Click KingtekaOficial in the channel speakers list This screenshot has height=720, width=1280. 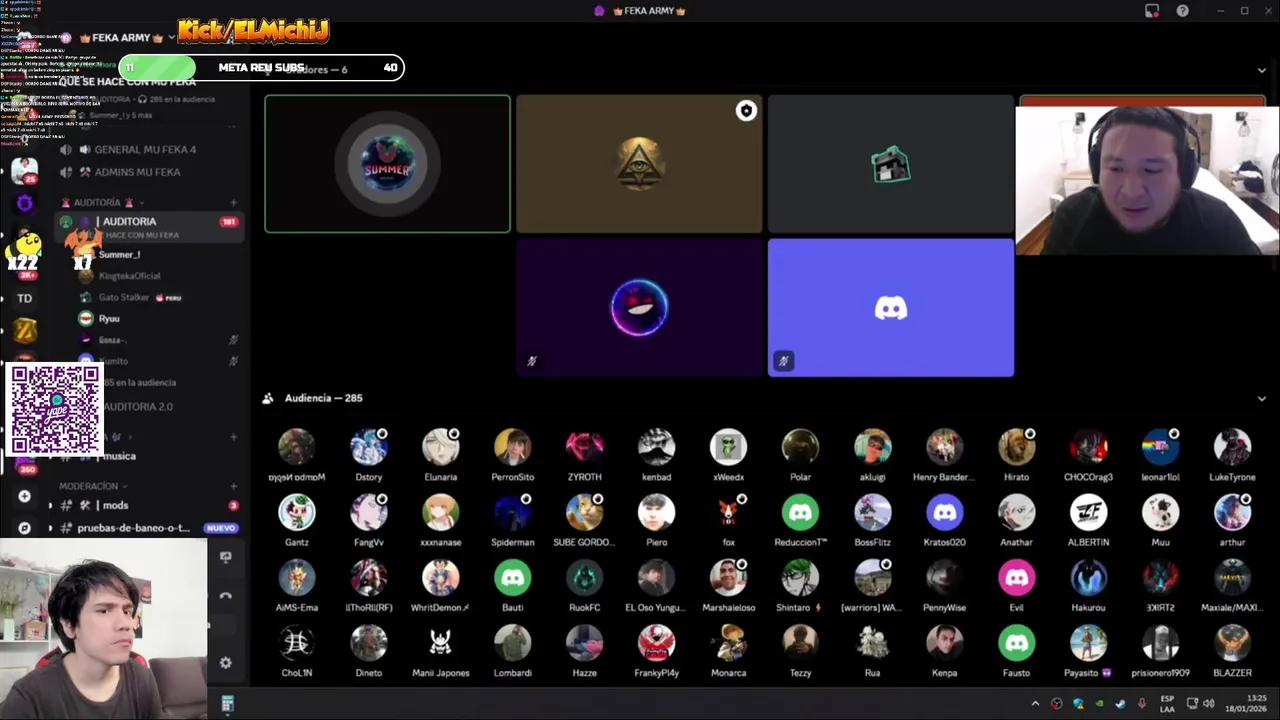(129, 276)
